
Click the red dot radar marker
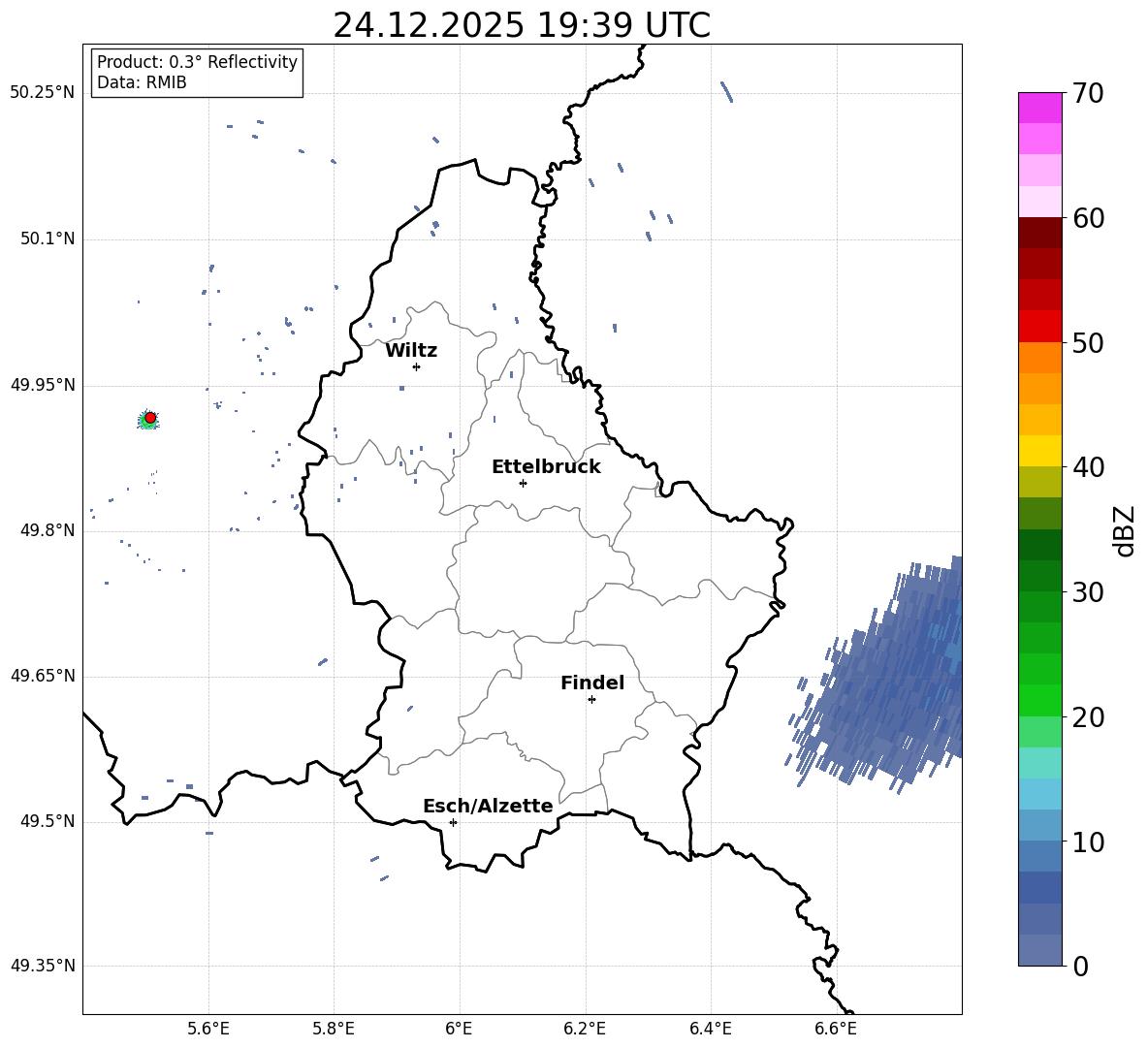click(150, 418)
